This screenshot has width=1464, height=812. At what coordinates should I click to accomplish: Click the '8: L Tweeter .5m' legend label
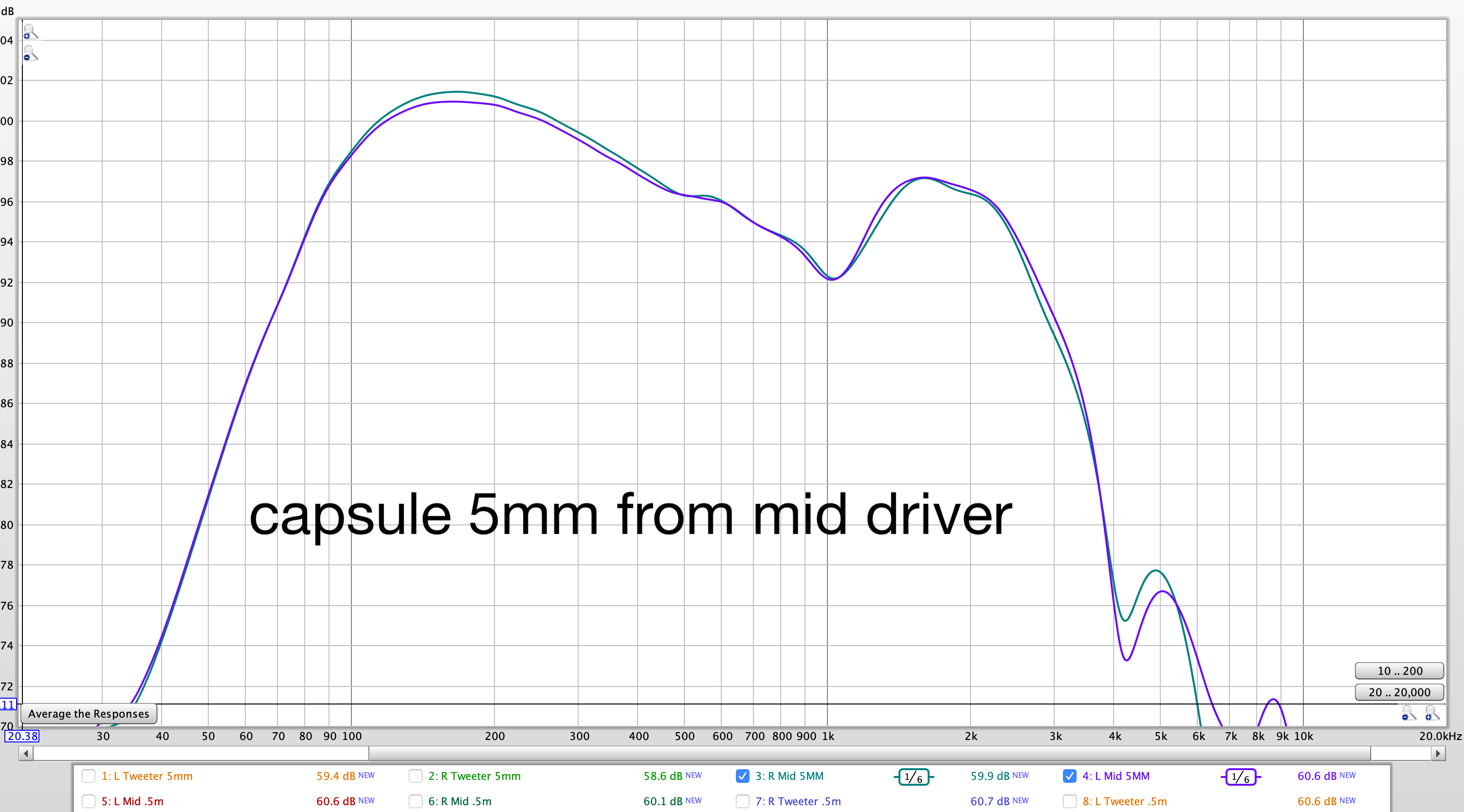(x=1125, y=802)
